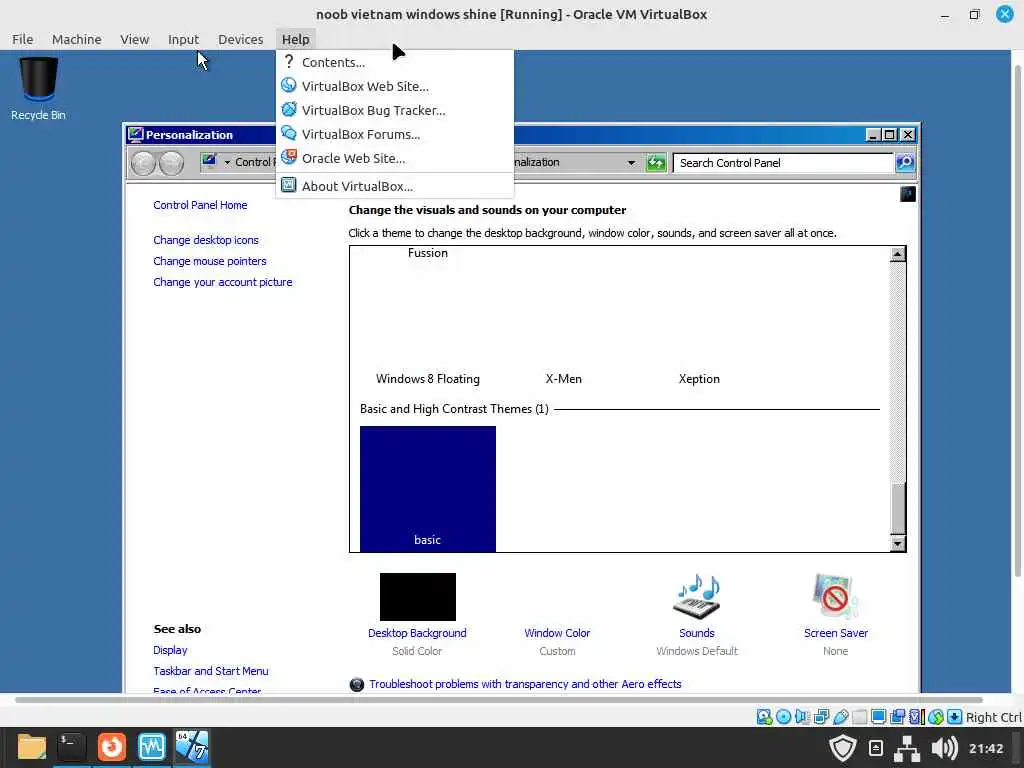The height and width of the screenshot is (768, 1024).
Task: Click Change your account picture link
Action: click(x=223, y=282)
